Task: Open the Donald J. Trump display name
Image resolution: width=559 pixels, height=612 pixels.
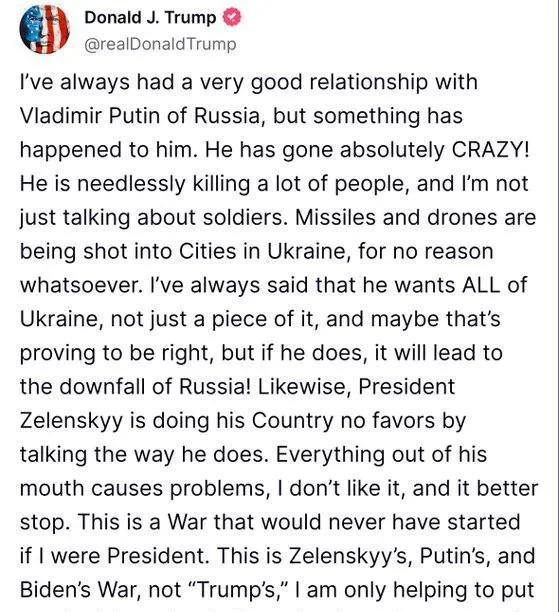Action: [150, 18]
